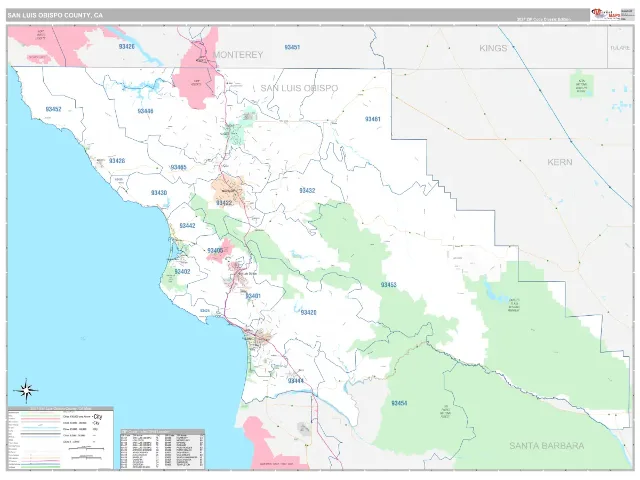
Task: Click the map legend box
Action: point(61,438)
